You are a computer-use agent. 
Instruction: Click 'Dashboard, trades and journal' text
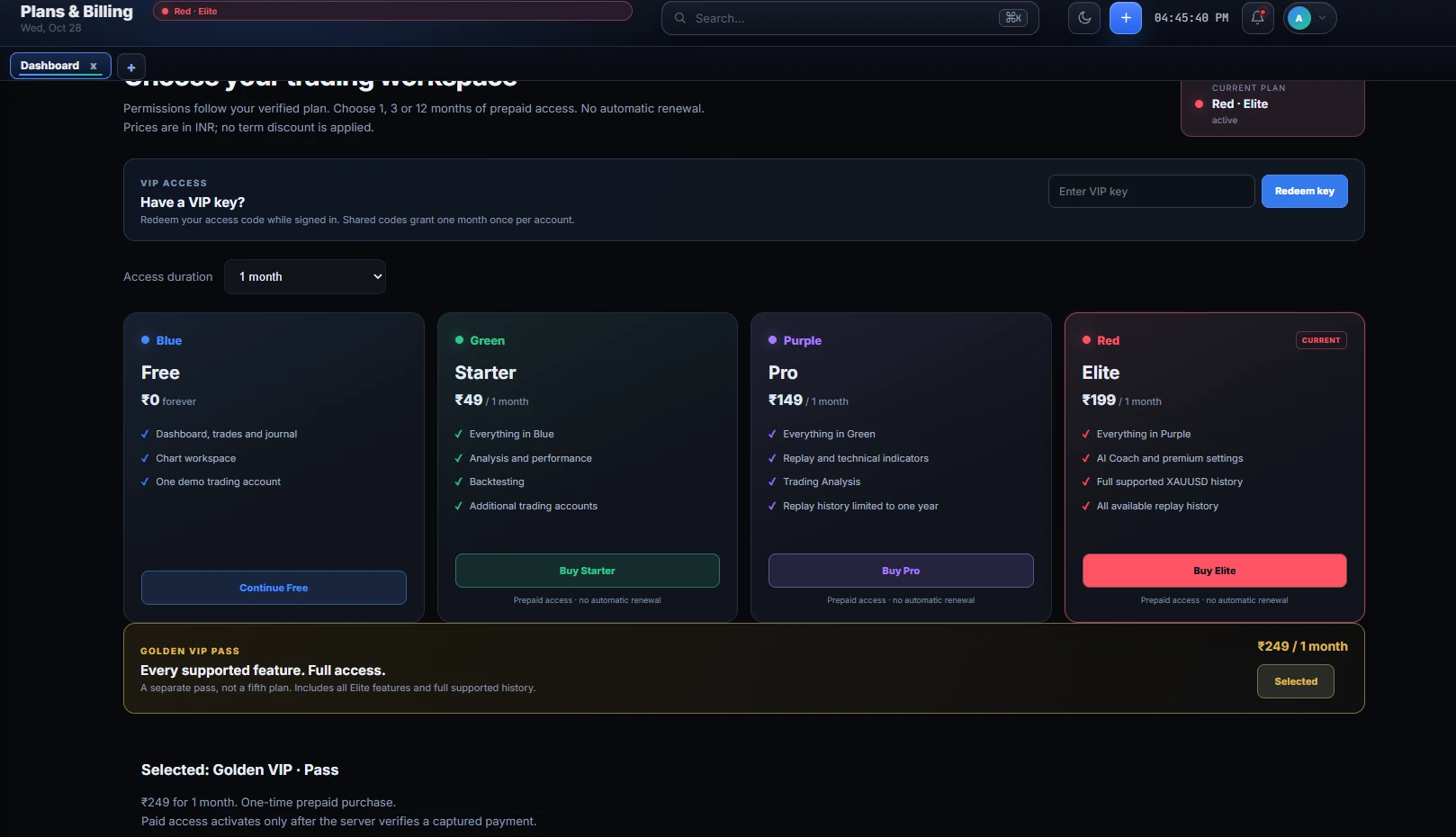(x=226, y=434)
